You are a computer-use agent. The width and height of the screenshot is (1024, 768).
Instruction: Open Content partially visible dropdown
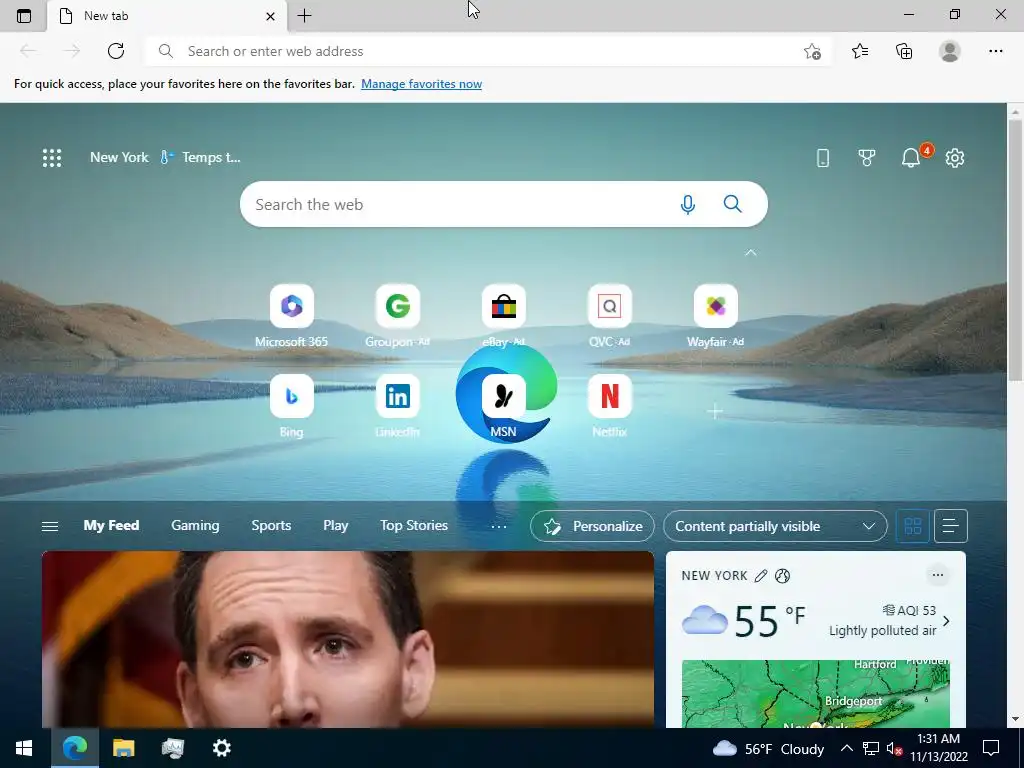[x=775, y=526]
